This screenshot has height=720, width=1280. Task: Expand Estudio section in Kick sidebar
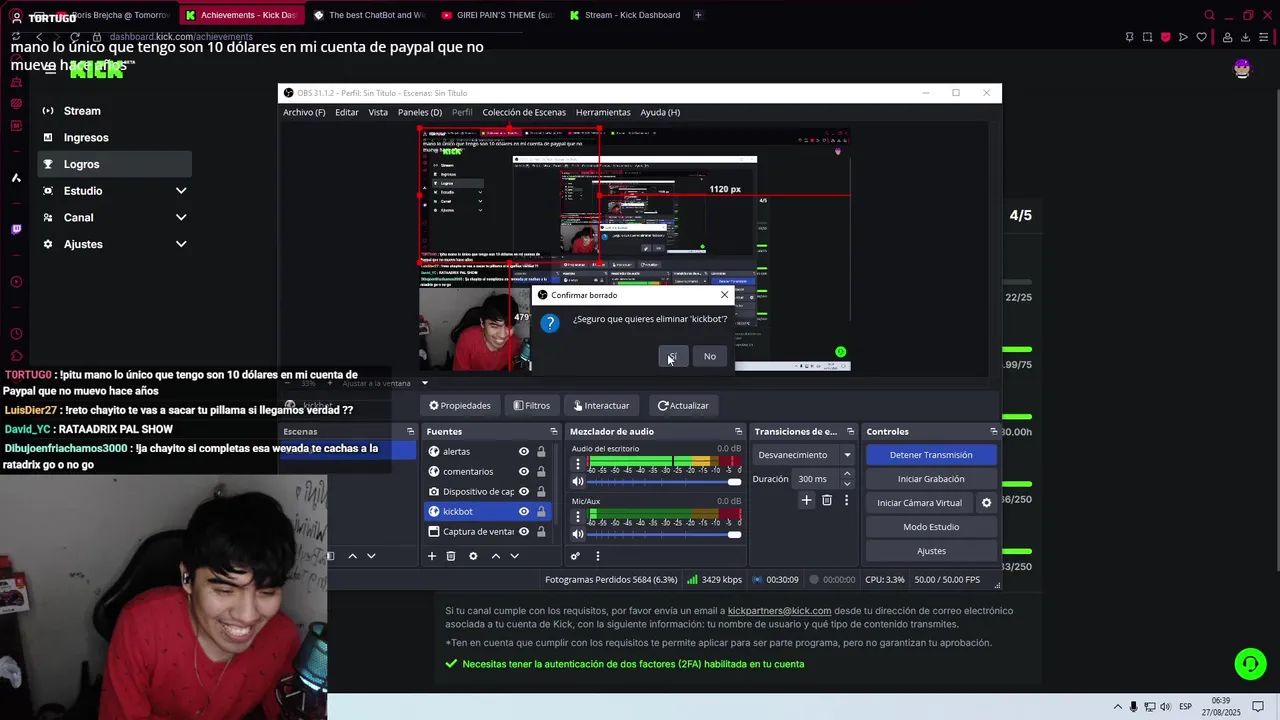(x=181, y=191)
